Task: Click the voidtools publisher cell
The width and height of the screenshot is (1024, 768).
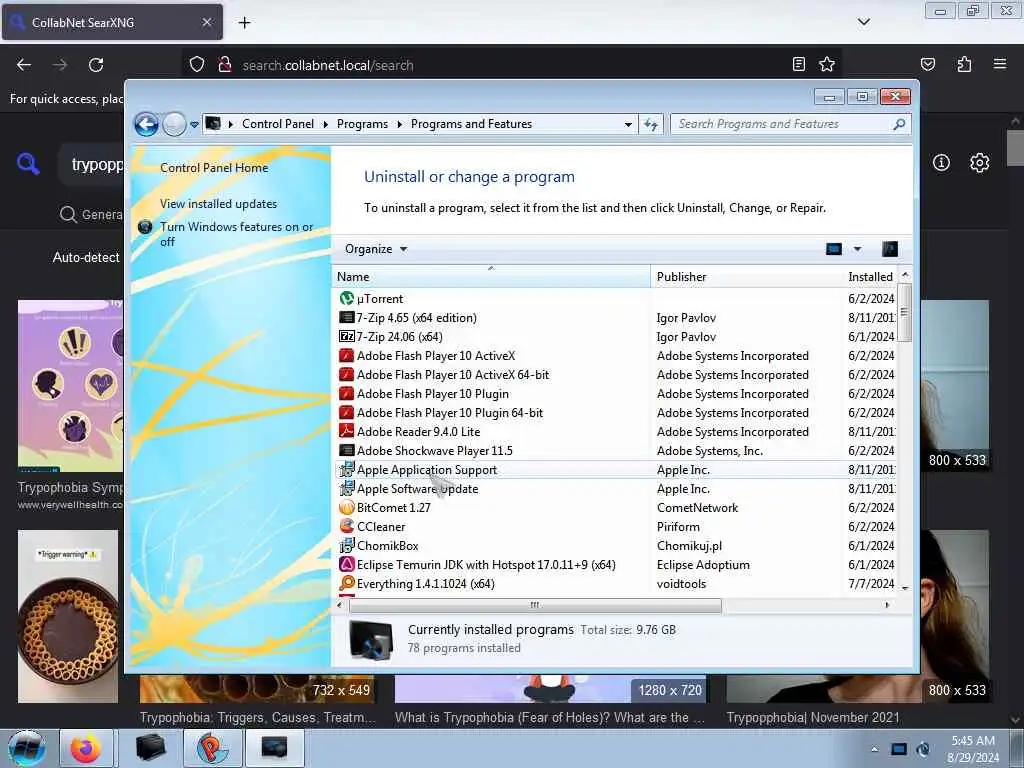Action: pos(681,583)
